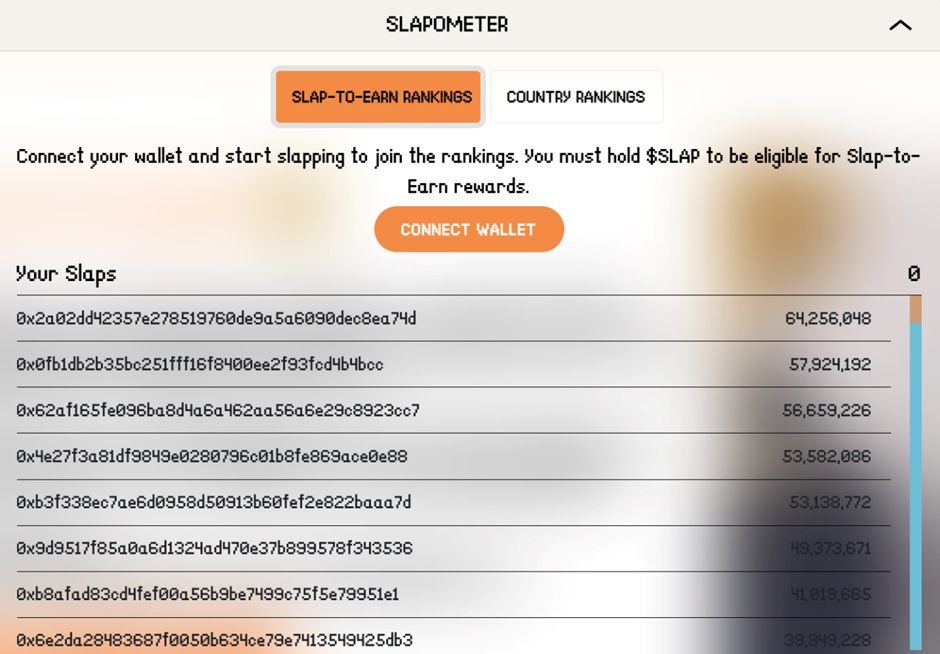Grab the orange scrollbar thumb in rankings

click(x=915, y=310)
